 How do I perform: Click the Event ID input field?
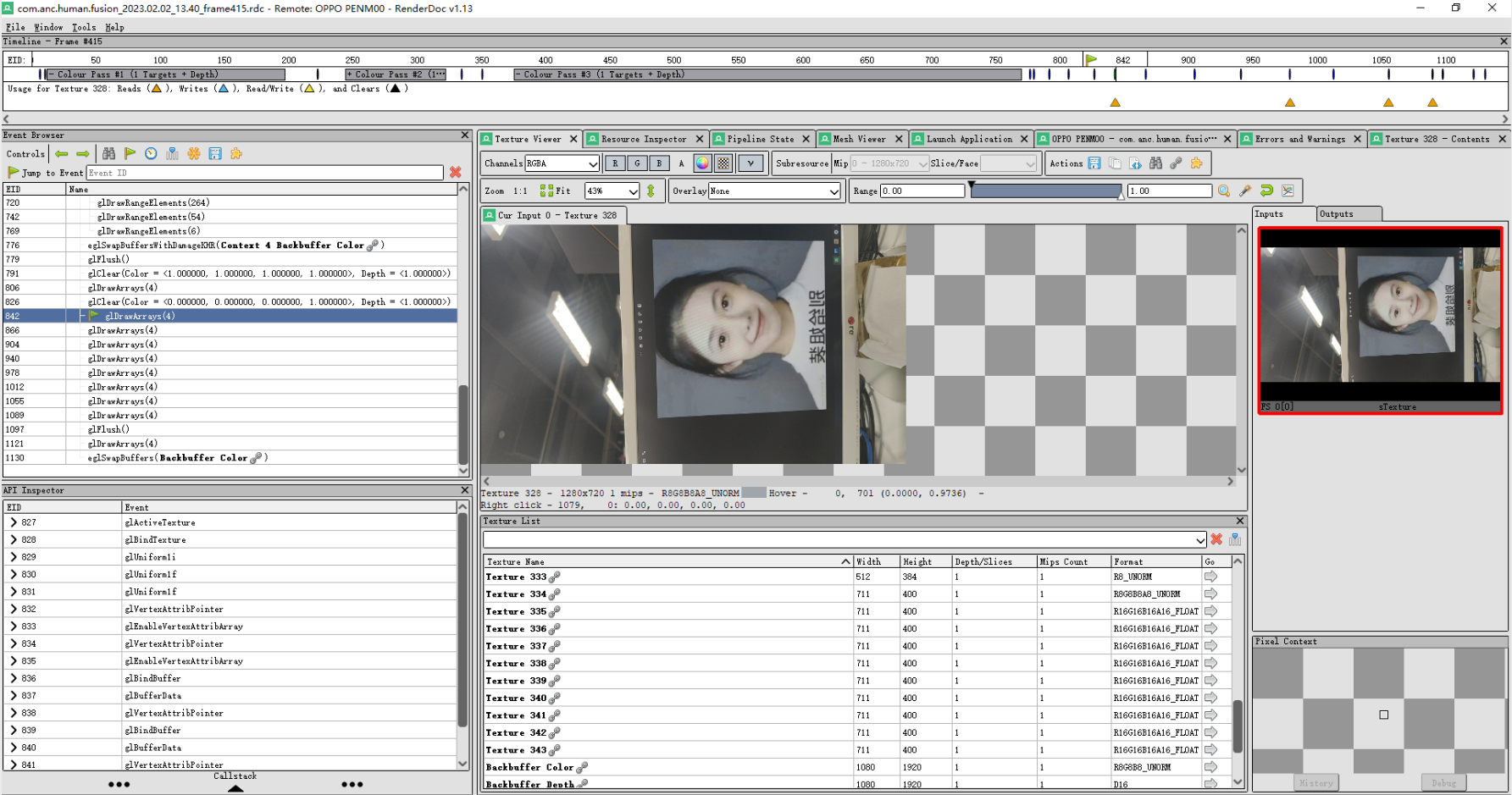tap(265, 172)
